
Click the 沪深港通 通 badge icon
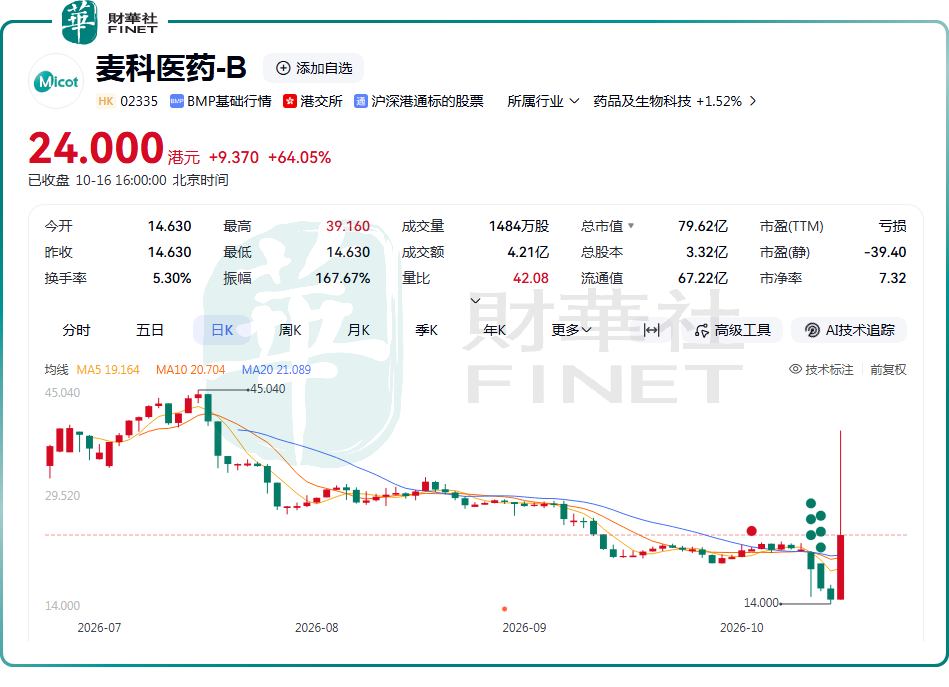(x=361, y=101)
